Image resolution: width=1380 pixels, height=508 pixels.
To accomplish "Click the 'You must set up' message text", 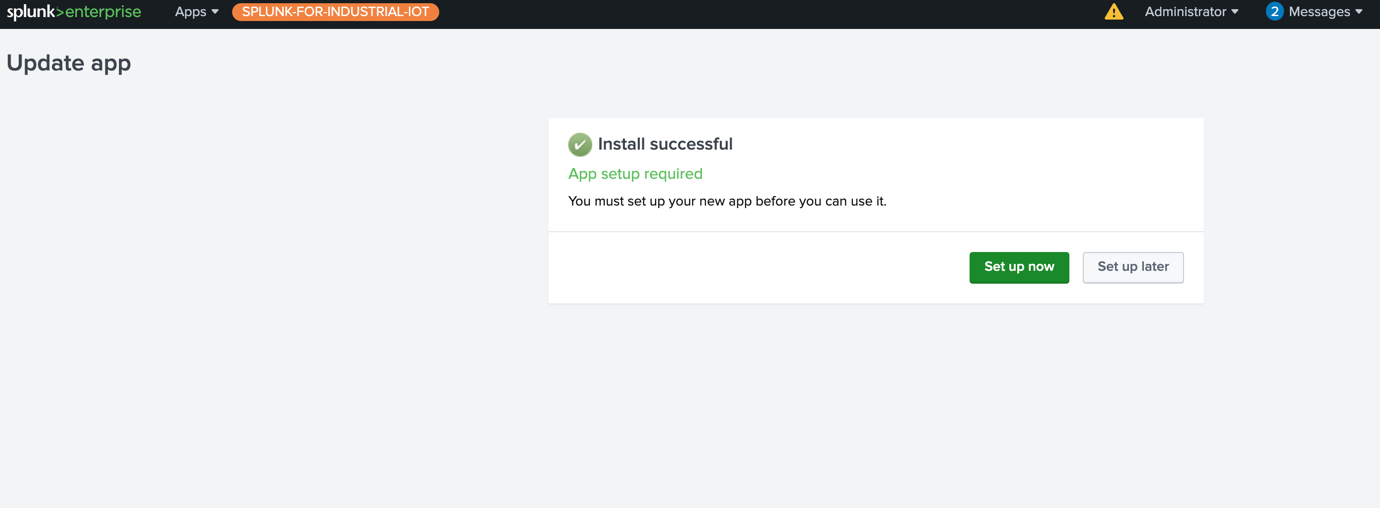I will [x=727, y=201].
